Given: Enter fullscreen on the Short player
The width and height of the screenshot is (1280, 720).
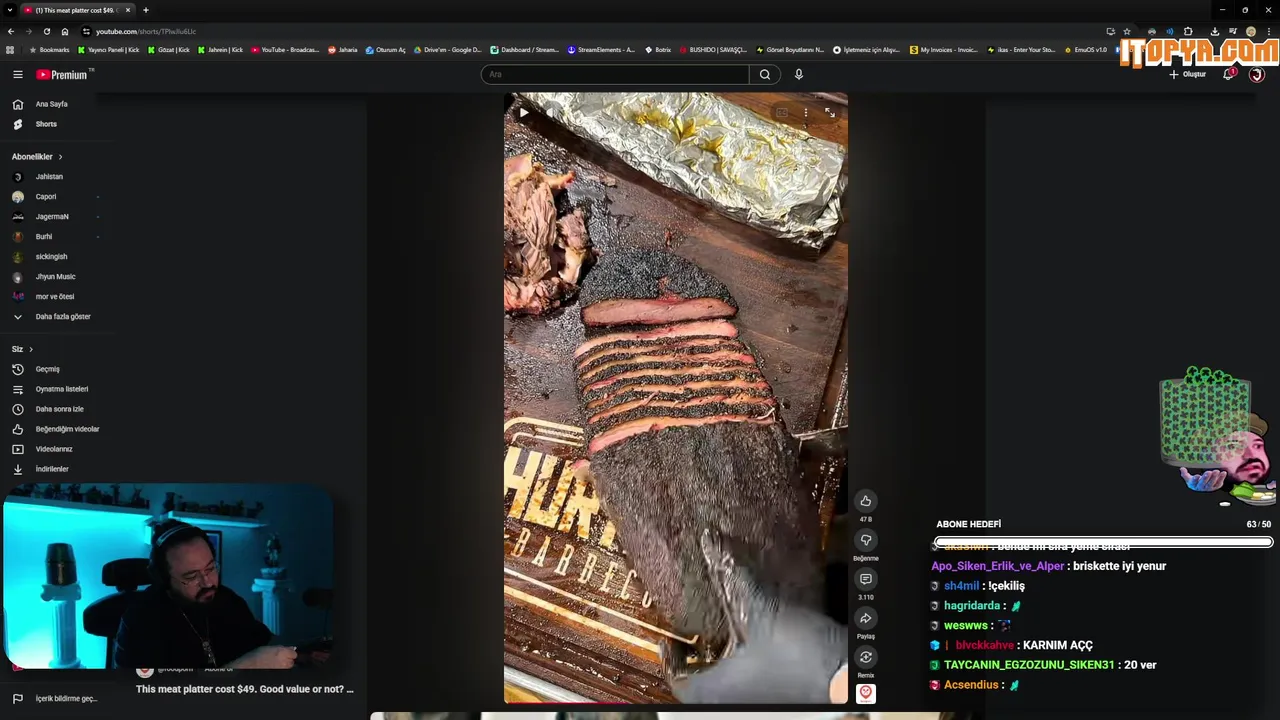Looking at the screenshot, I should tap(830, 113).
